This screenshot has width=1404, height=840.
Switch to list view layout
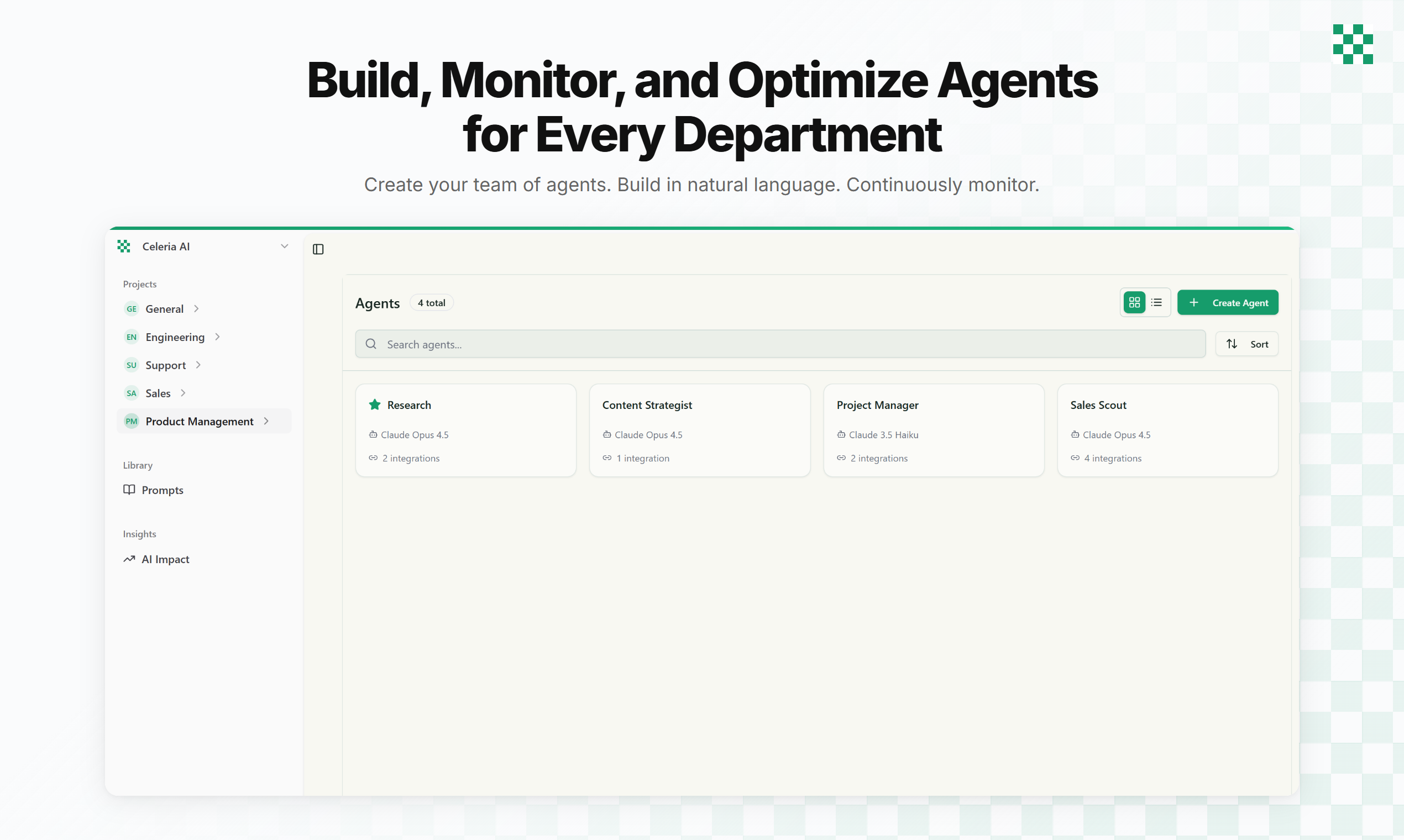pyautogui.click(x=1156, y=302)
